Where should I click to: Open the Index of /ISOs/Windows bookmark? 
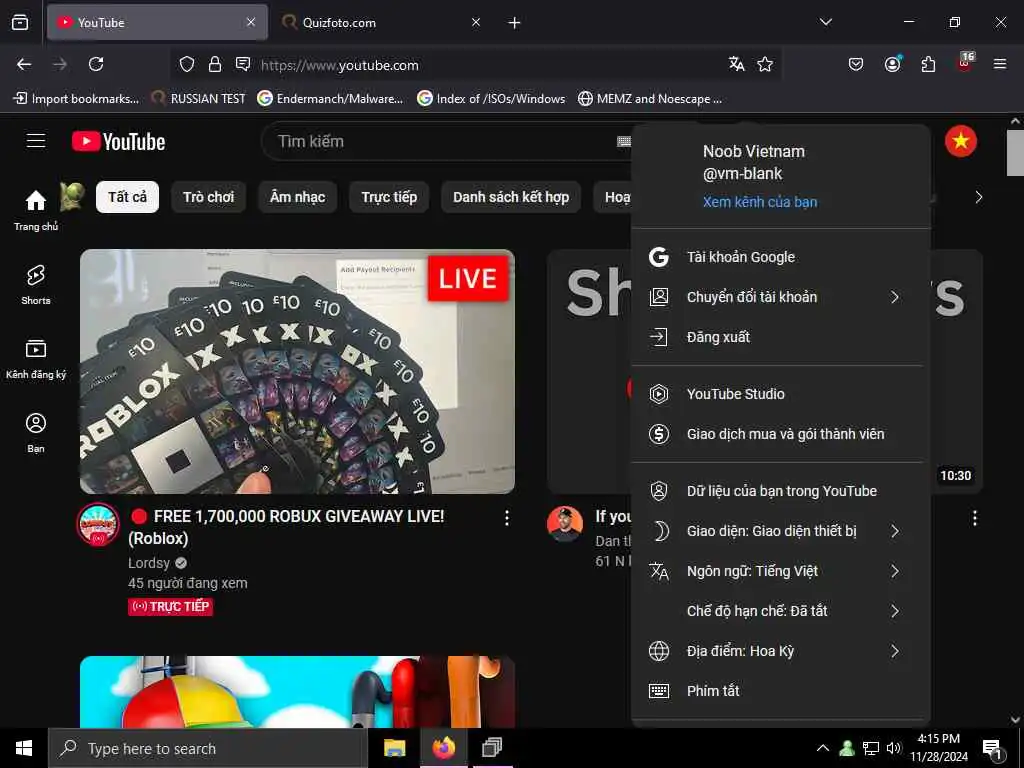[491, 99]
